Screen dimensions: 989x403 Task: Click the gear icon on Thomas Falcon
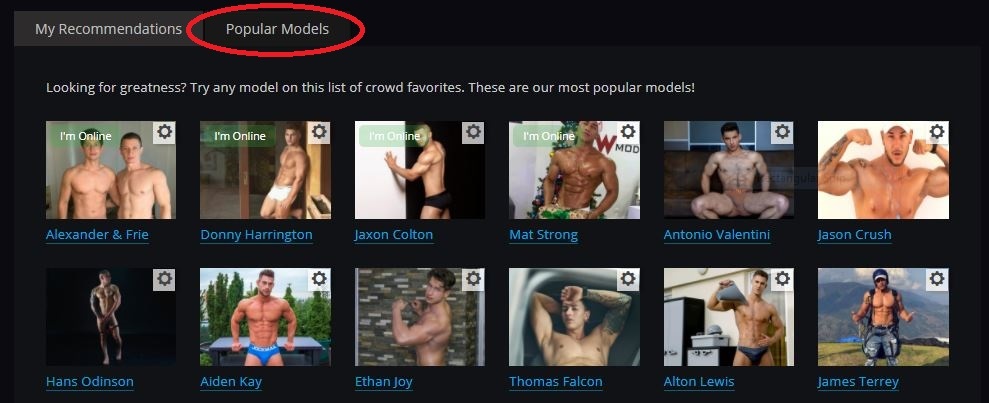point(628,279)
